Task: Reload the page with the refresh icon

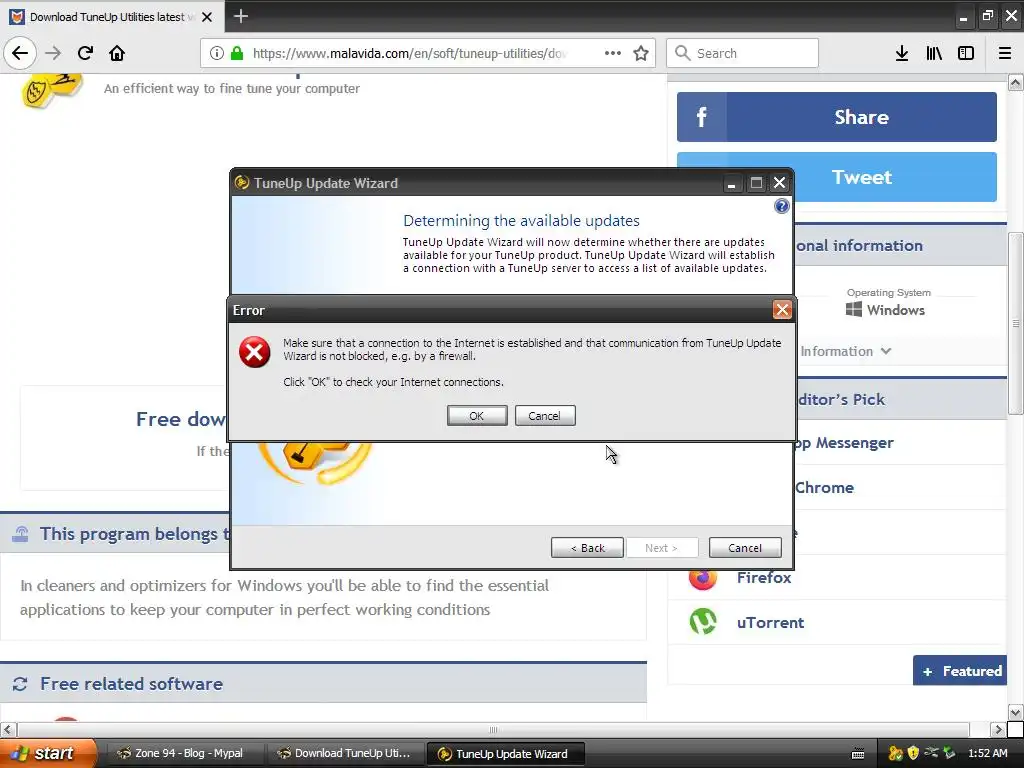Action: click(x=85, y=53)
